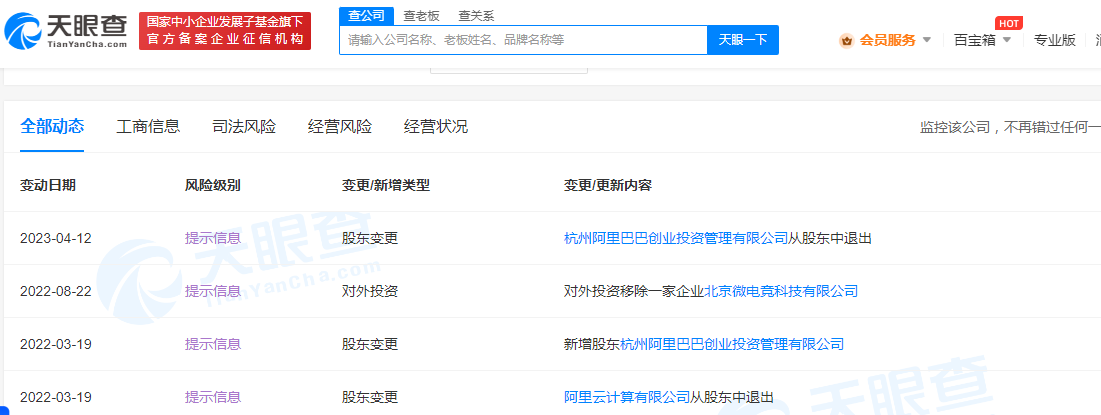The height and width of the screenshot is (415, 1101).
Task: Select the date 2023-04-12
Action: (55, 238)
